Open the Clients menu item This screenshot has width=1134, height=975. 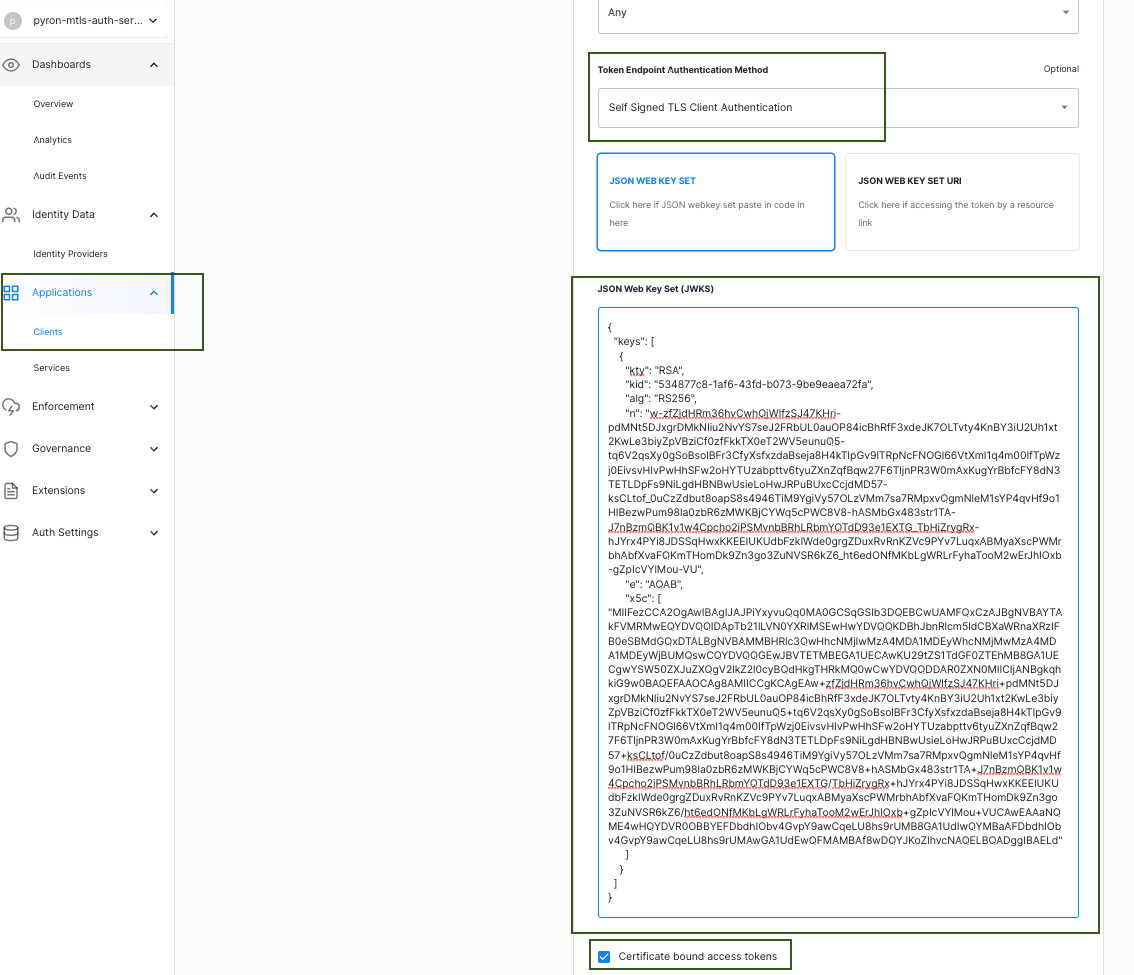coord(48,332)
